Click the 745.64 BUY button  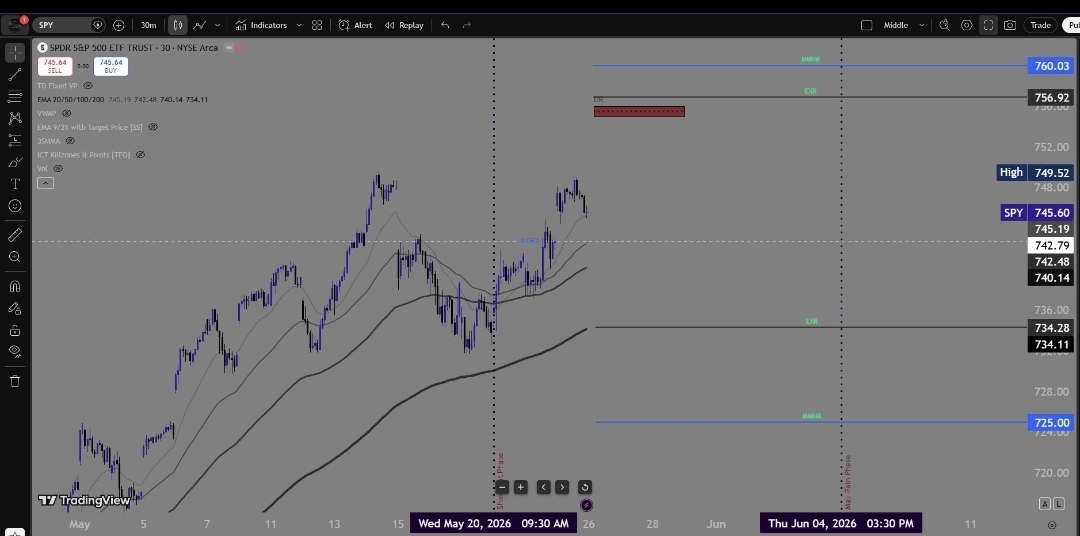point(111,66)
